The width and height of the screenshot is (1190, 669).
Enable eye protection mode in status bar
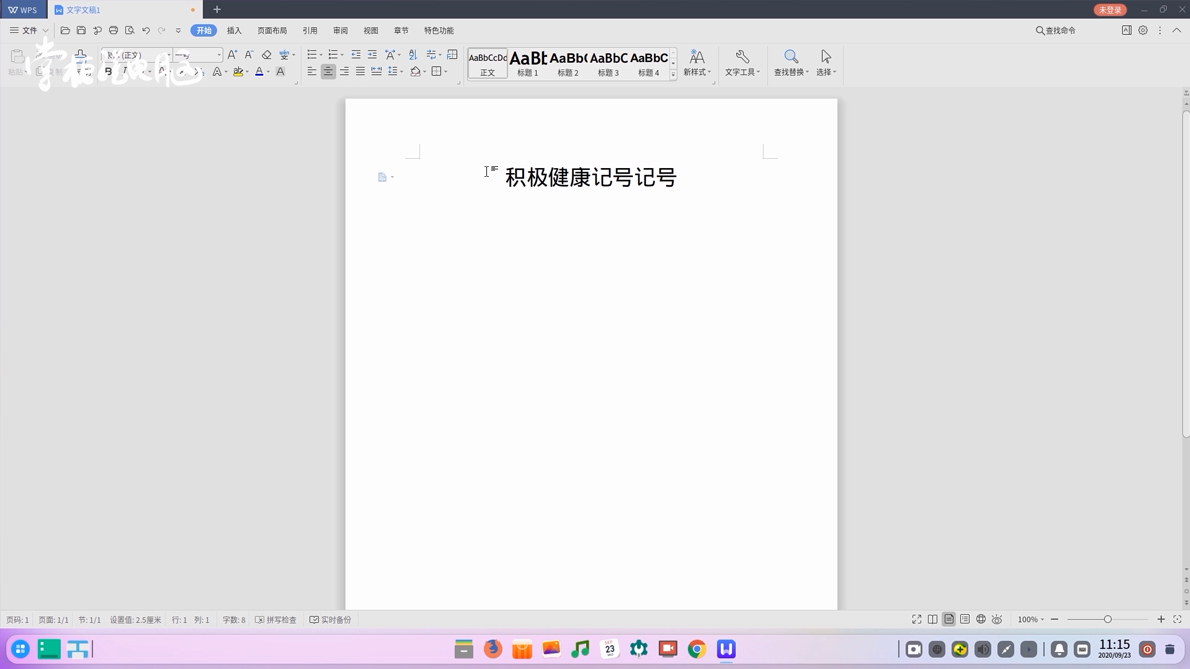997,619
